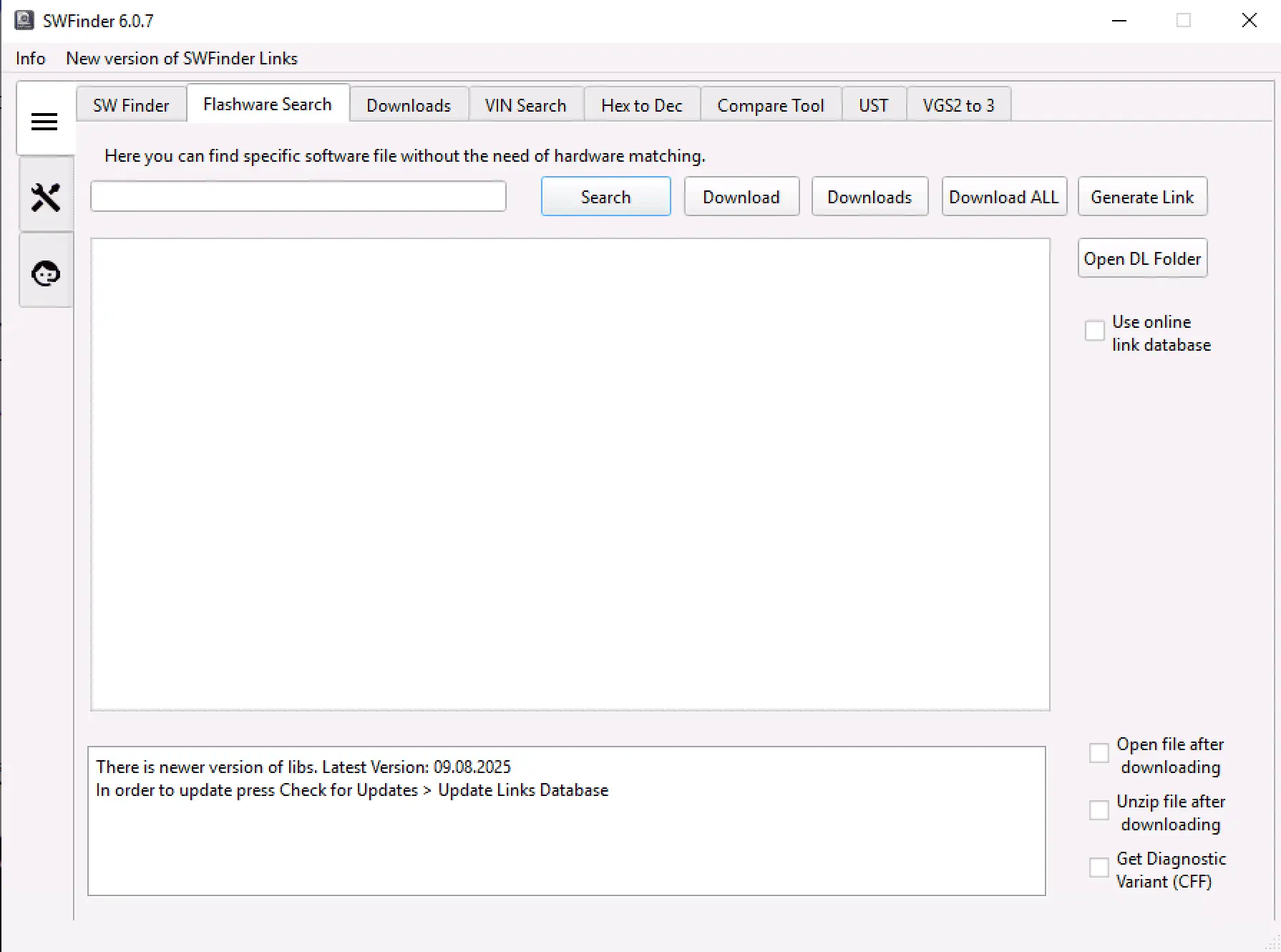Viewport: 1281px width, 952px height.
Task: Click the text 'Latest Version: 09.08.2025'
Action: 417,767
